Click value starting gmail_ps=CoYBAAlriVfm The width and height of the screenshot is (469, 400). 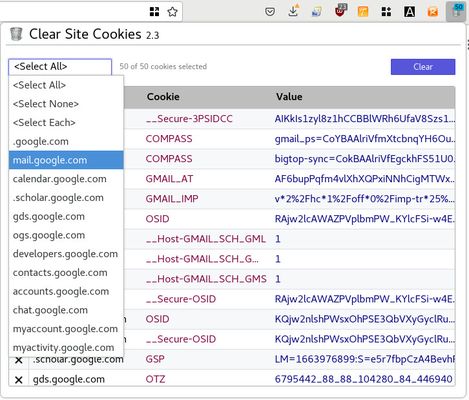pyautogui.click(x=365, y=139)
